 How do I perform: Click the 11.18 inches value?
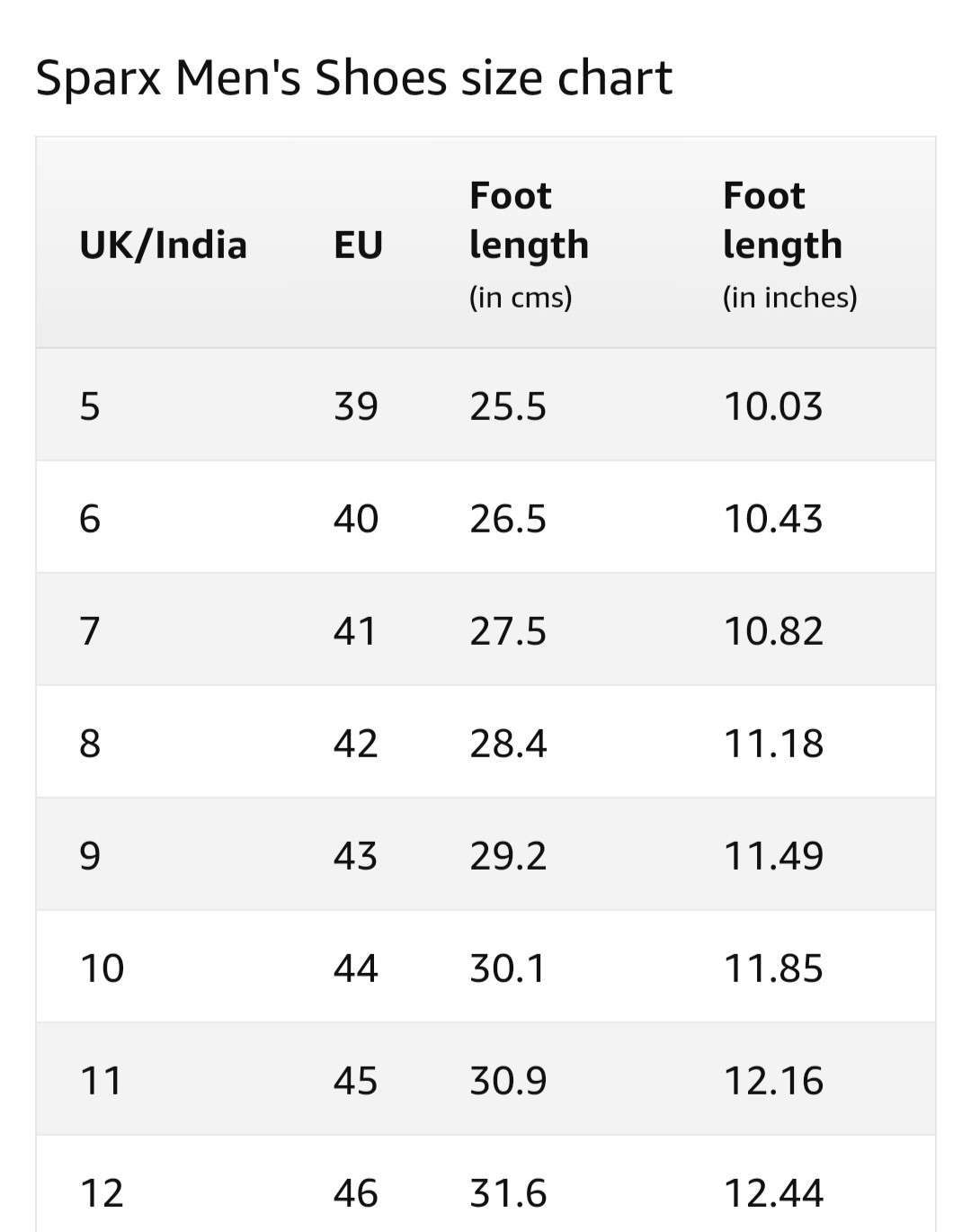tap(773, 744)
